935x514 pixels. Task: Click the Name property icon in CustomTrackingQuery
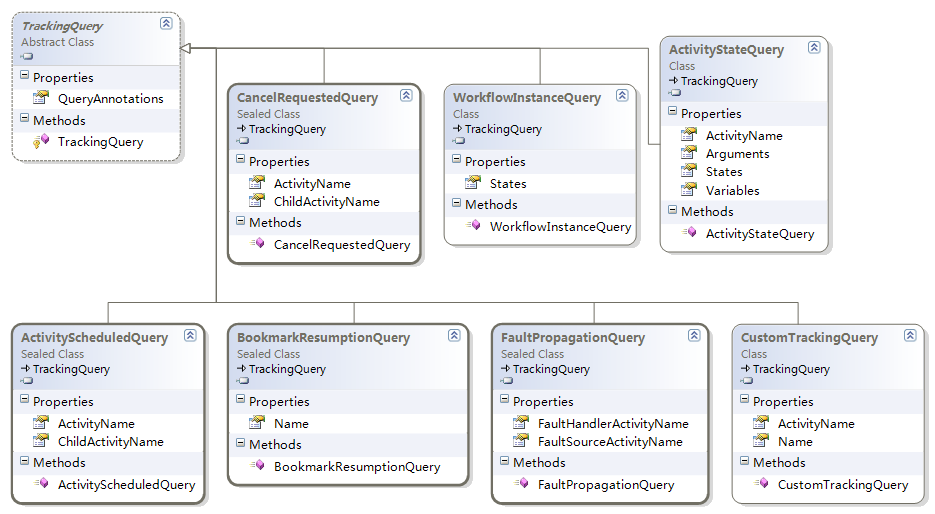[761, 441]
